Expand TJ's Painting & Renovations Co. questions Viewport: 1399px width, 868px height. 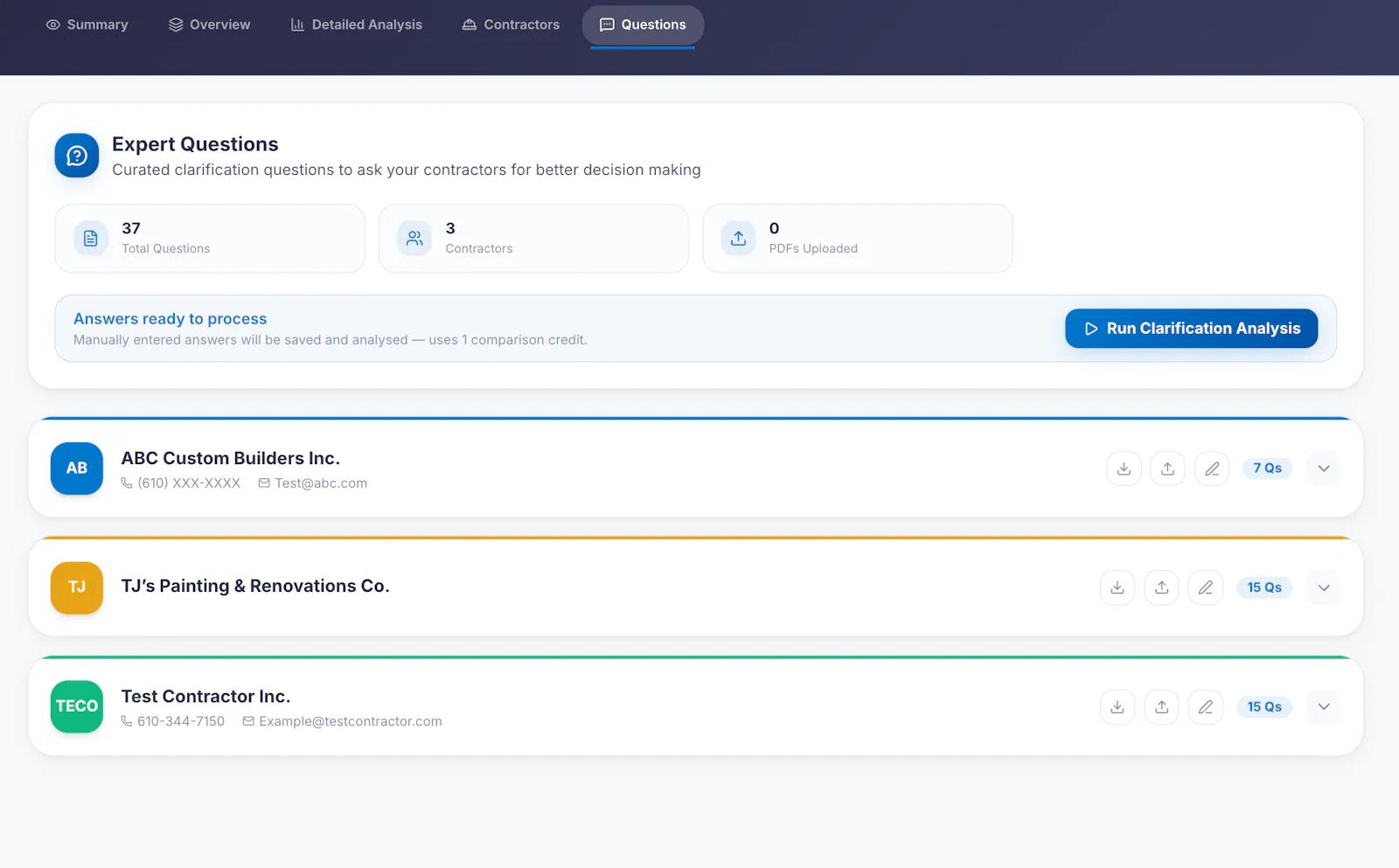point(1324,587)
